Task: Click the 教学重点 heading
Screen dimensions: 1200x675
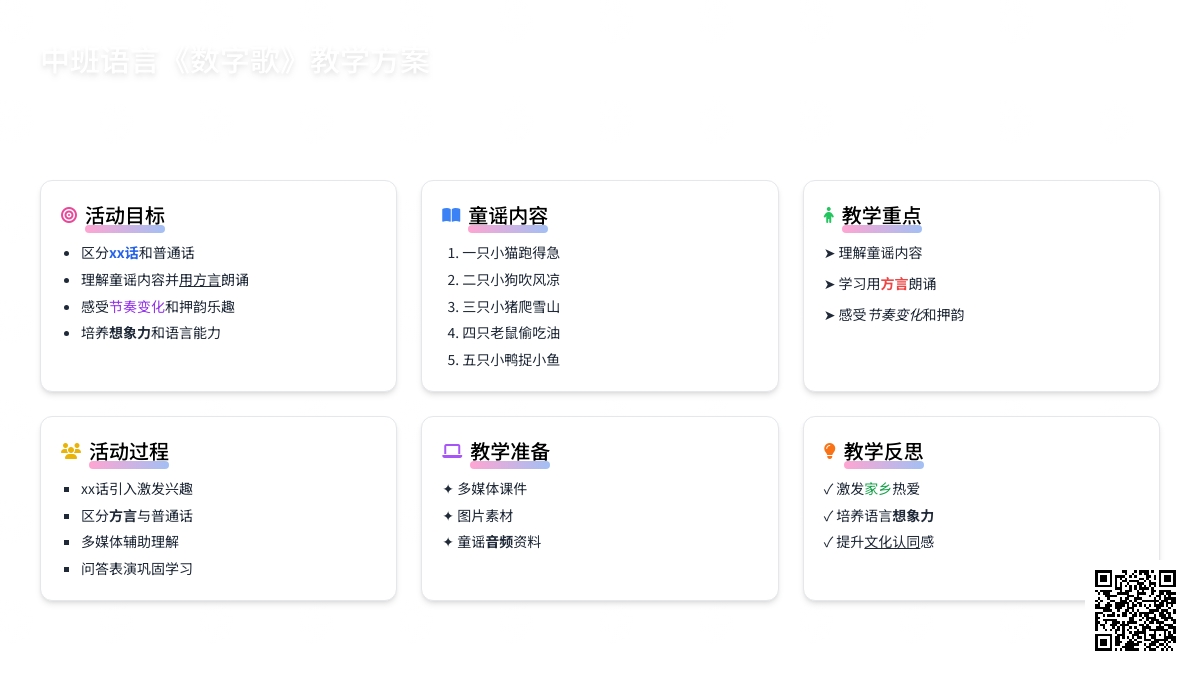Action: [x=882, y=216]
